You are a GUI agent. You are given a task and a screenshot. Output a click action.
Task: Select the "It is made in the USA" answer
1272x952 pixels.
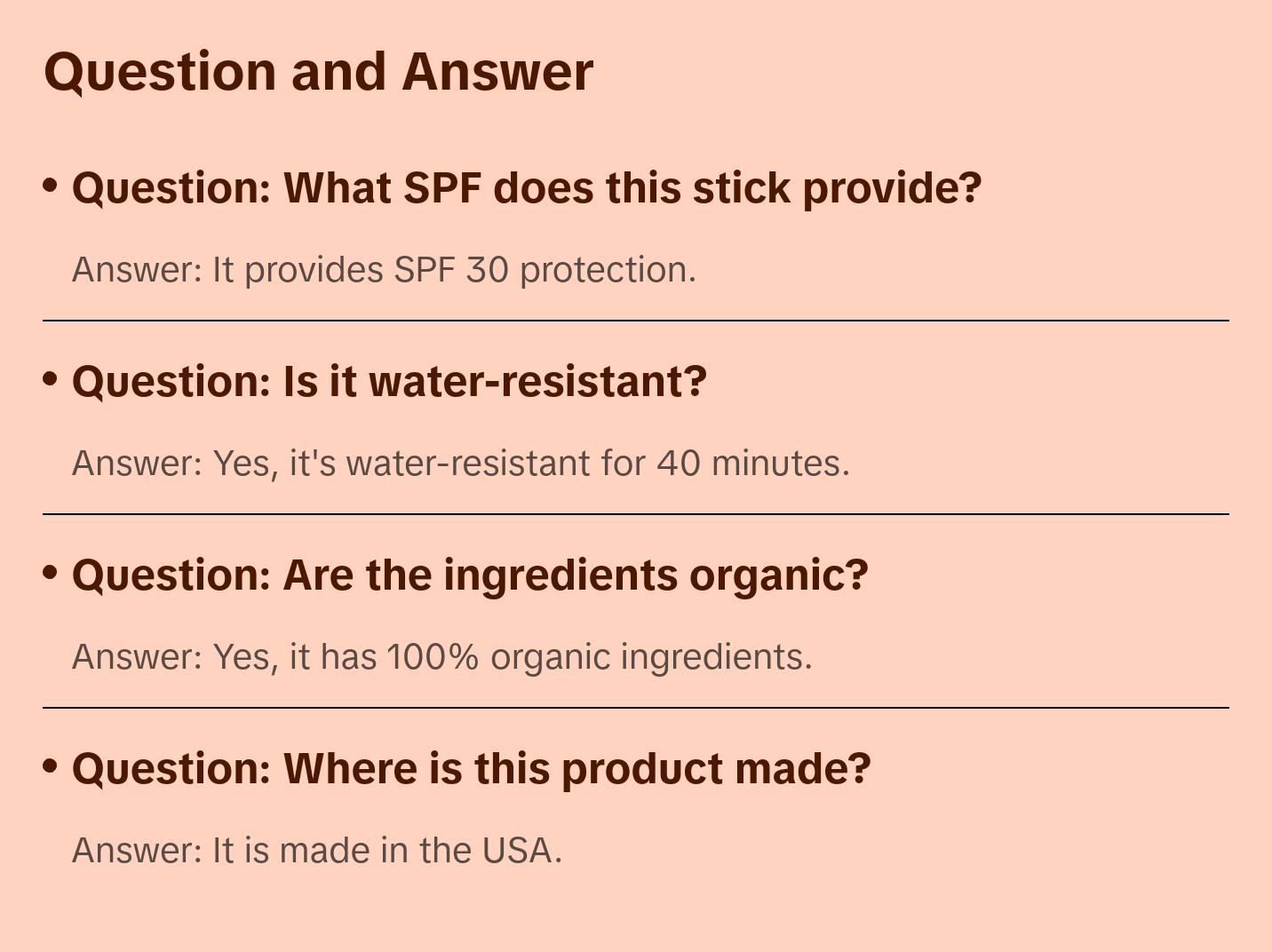click(x=316, y=851)
